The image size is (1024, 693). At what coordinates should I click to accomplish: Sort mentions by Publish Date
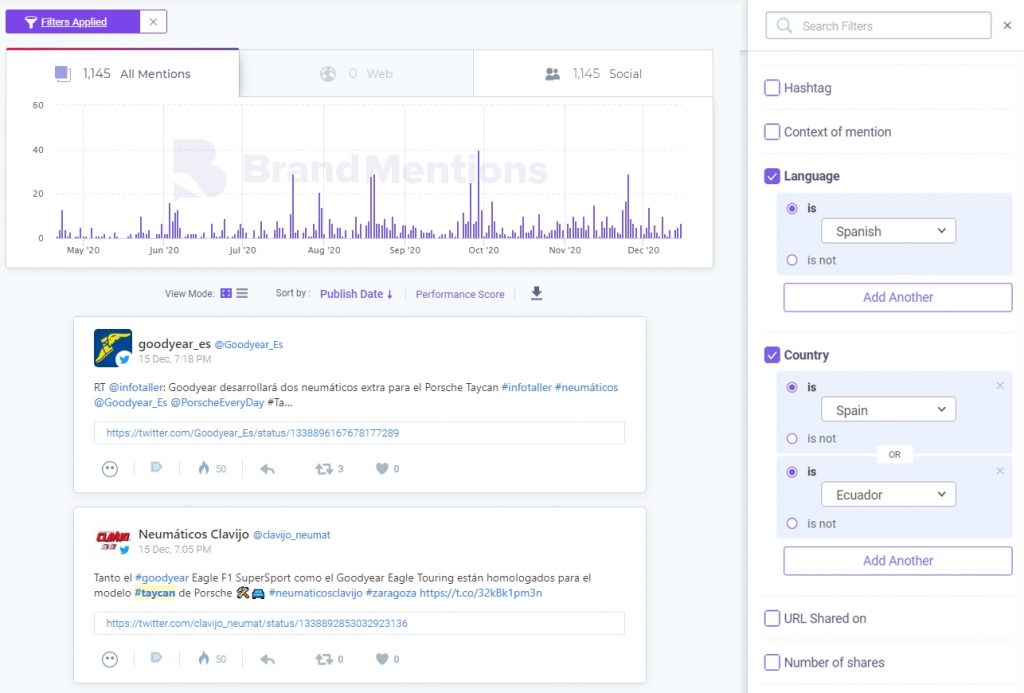[x=356, y=294]
